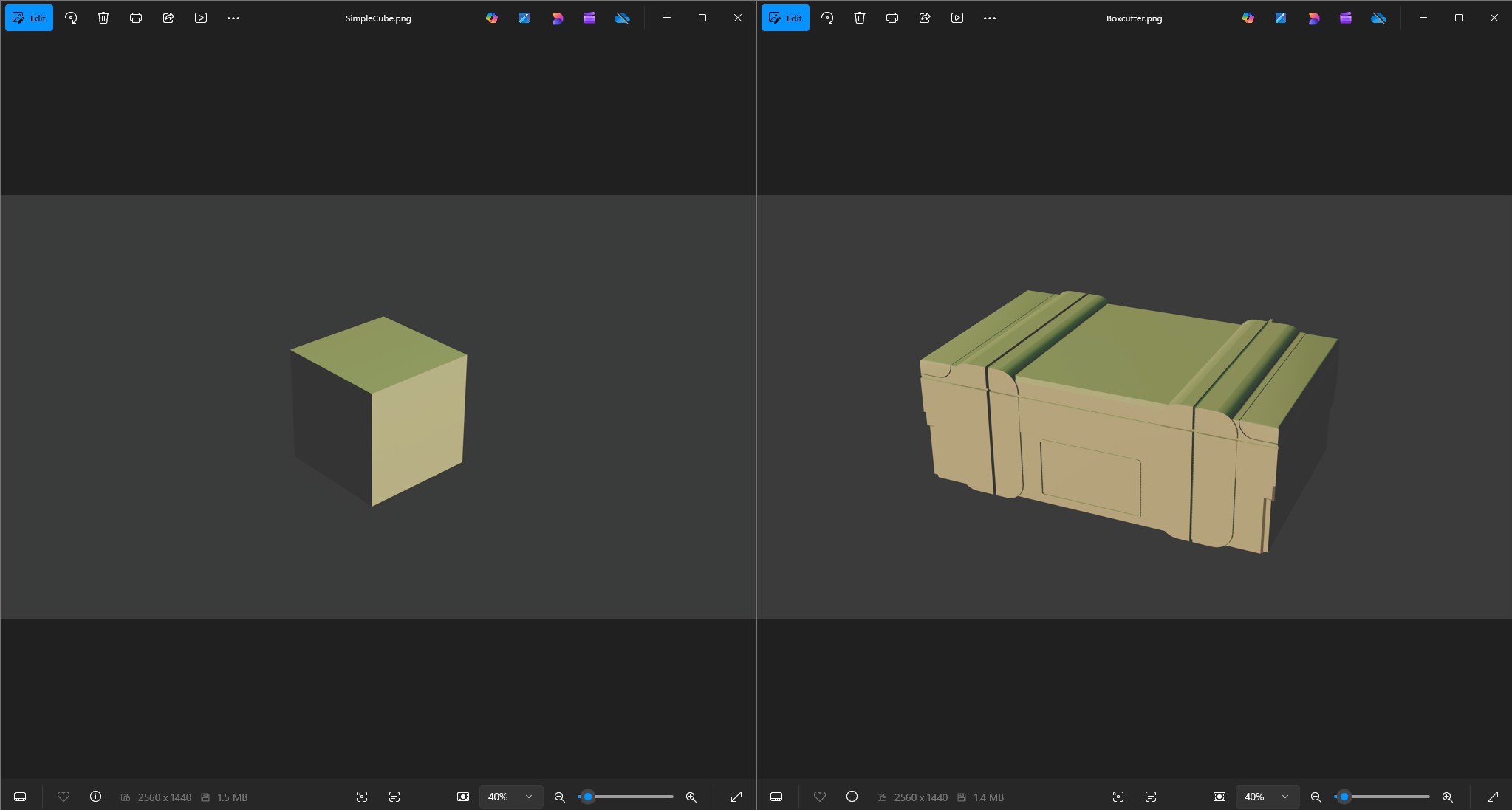
Task: Toggle background removal on SimpleCube.png
Action: (x=463, y=797)
